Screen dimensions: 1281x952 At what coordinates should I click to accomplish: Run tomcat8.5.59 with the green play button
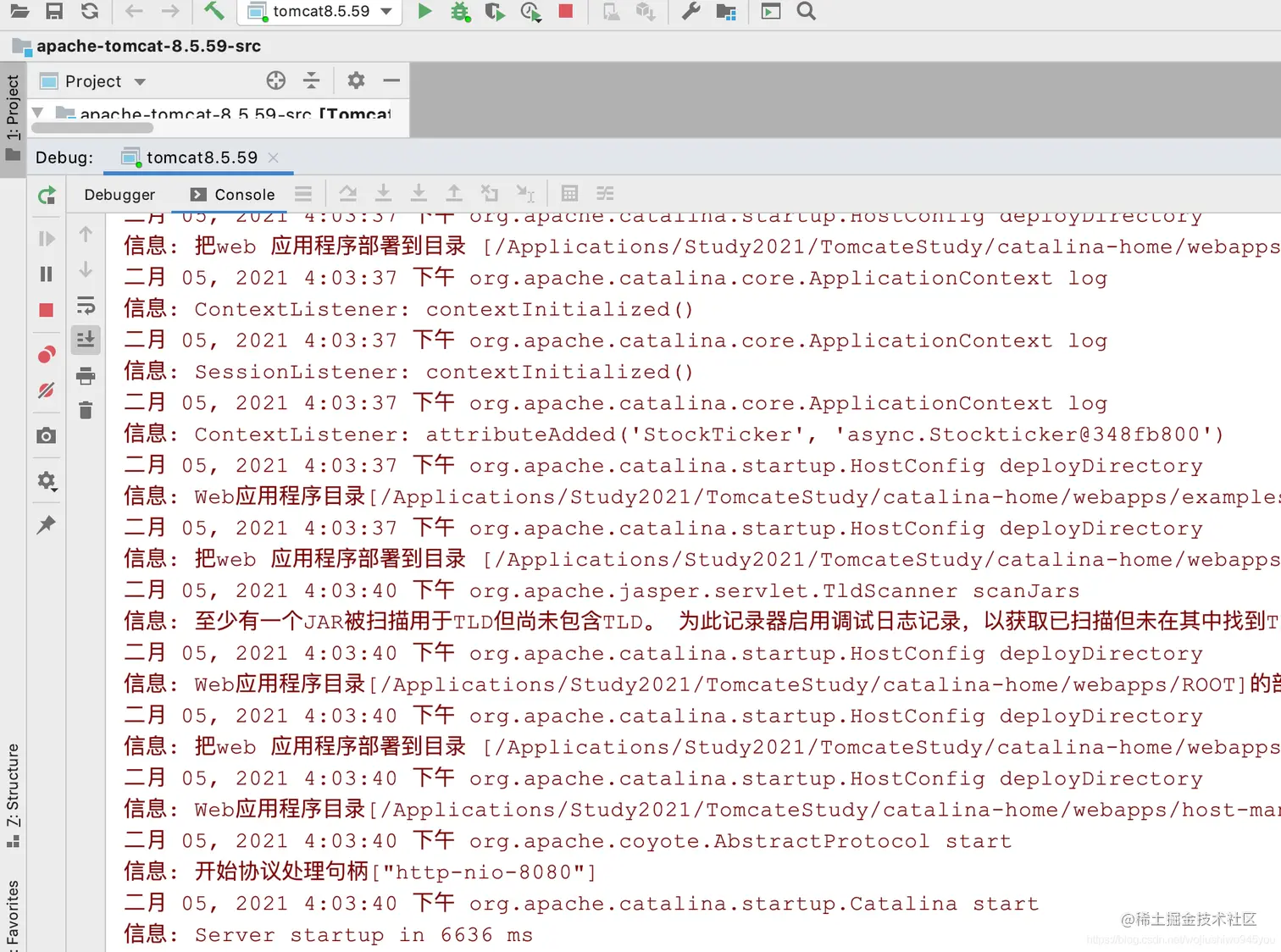click(425, 12)
